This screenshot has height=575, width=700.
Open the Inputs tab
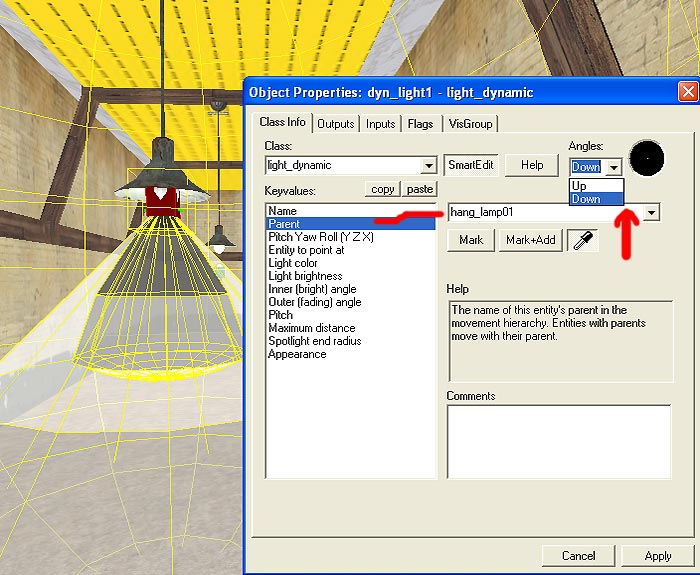coord(381,124)
